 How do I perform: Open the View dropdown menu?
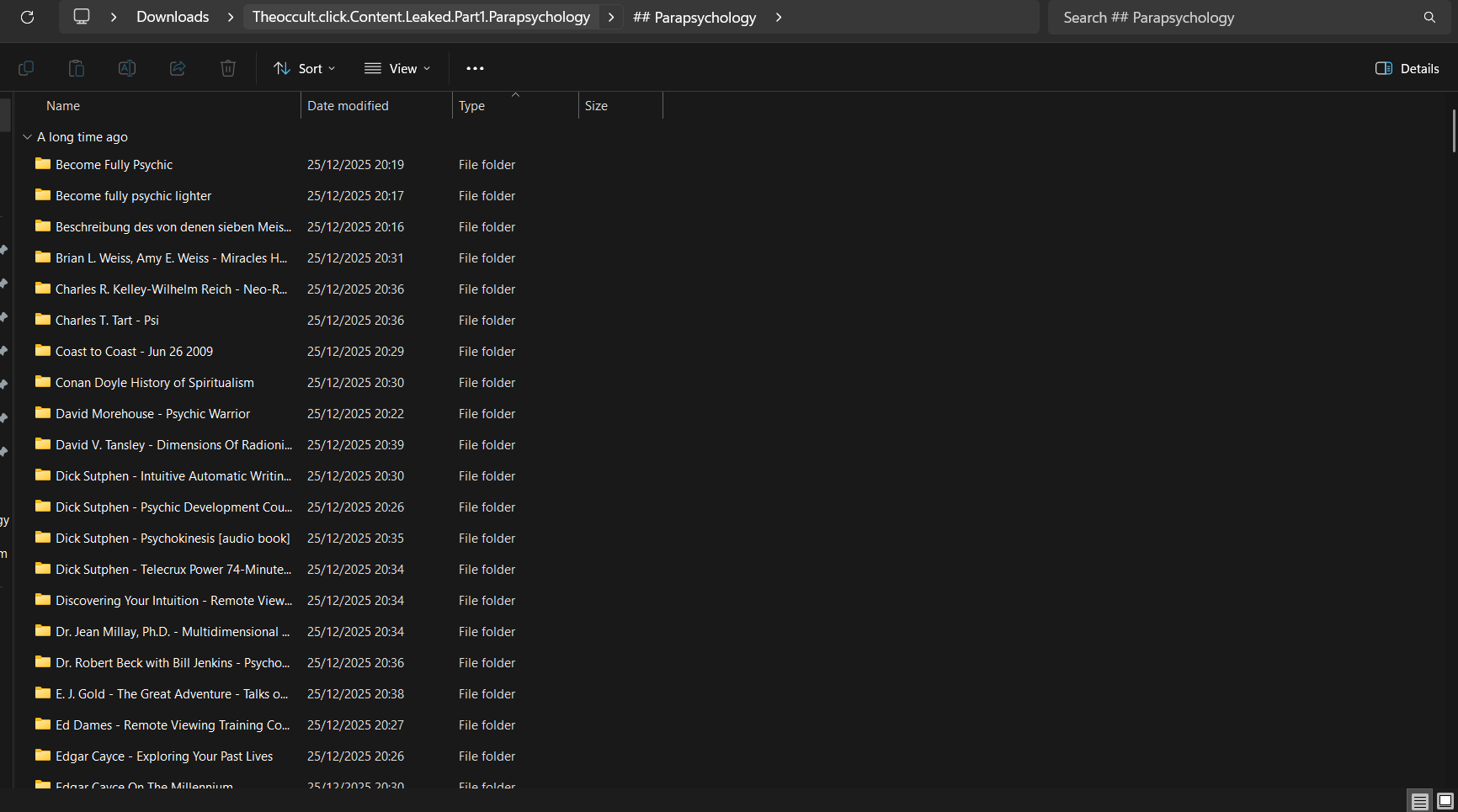[x=397, y=68]
